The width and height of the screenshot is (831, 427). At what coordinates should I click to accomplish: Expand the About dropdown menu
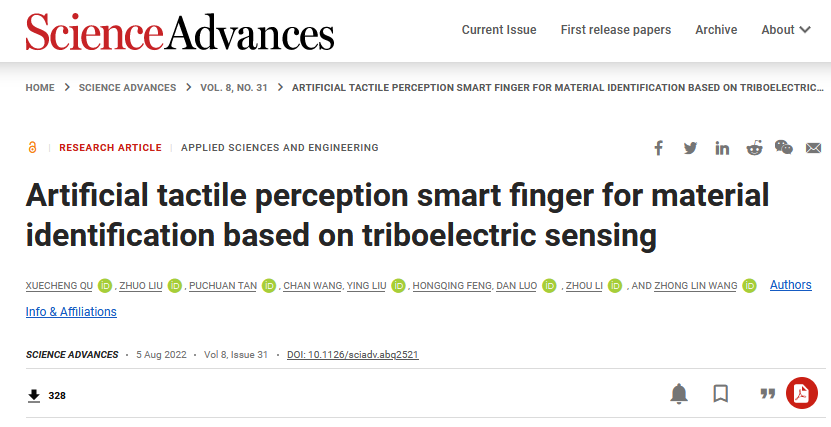[x=786, y=30]
